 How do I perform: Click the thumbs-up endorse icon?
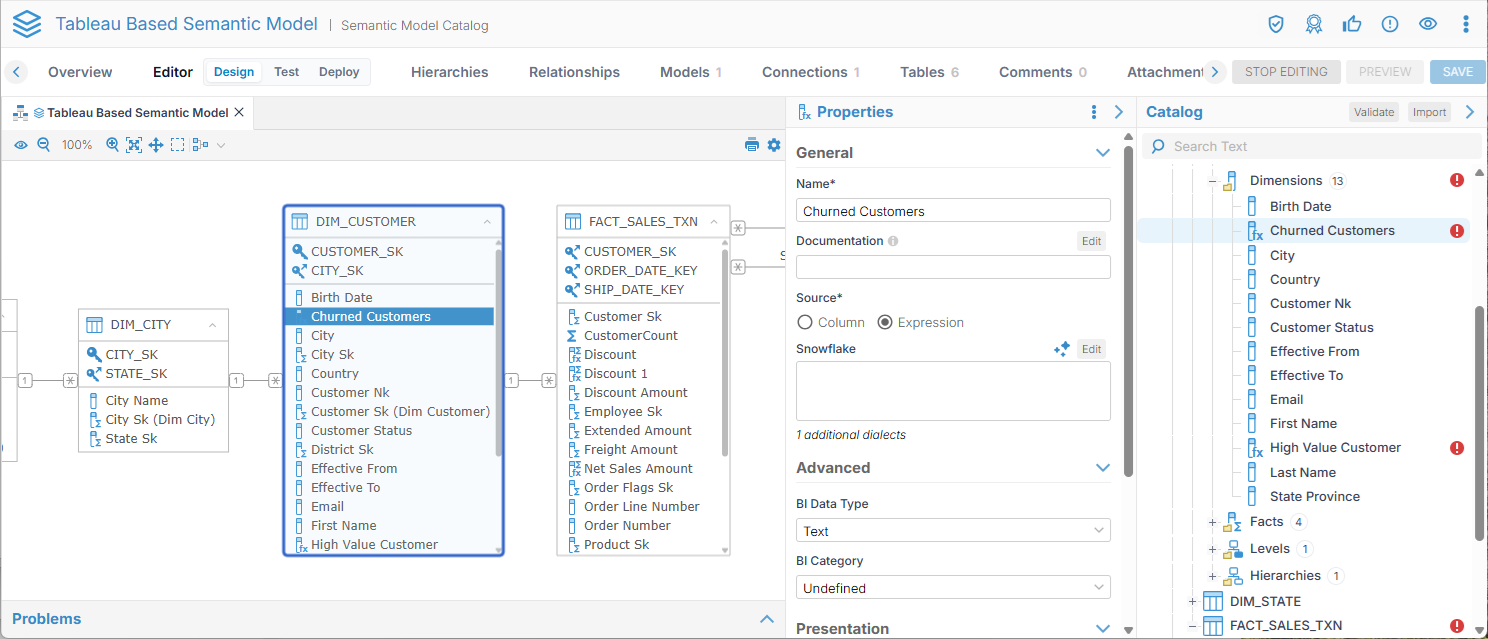[1352, 24]
